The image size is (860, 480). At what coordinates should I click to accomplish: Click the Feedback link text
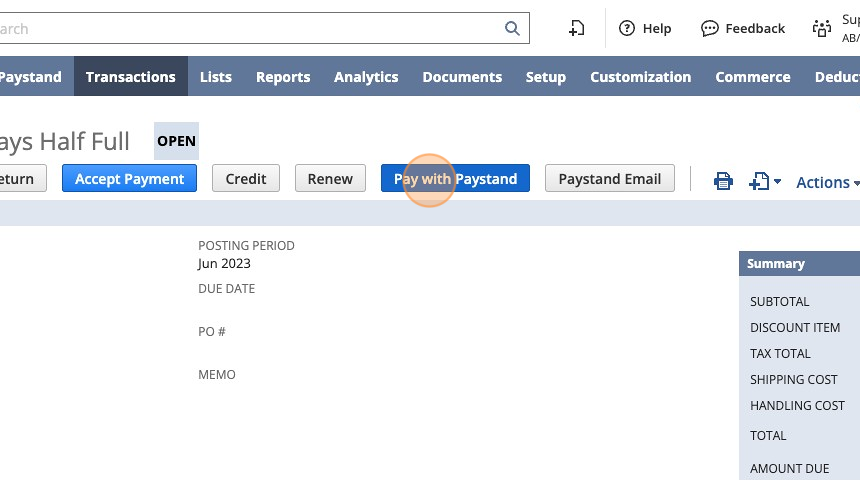[x=755, y=29]
